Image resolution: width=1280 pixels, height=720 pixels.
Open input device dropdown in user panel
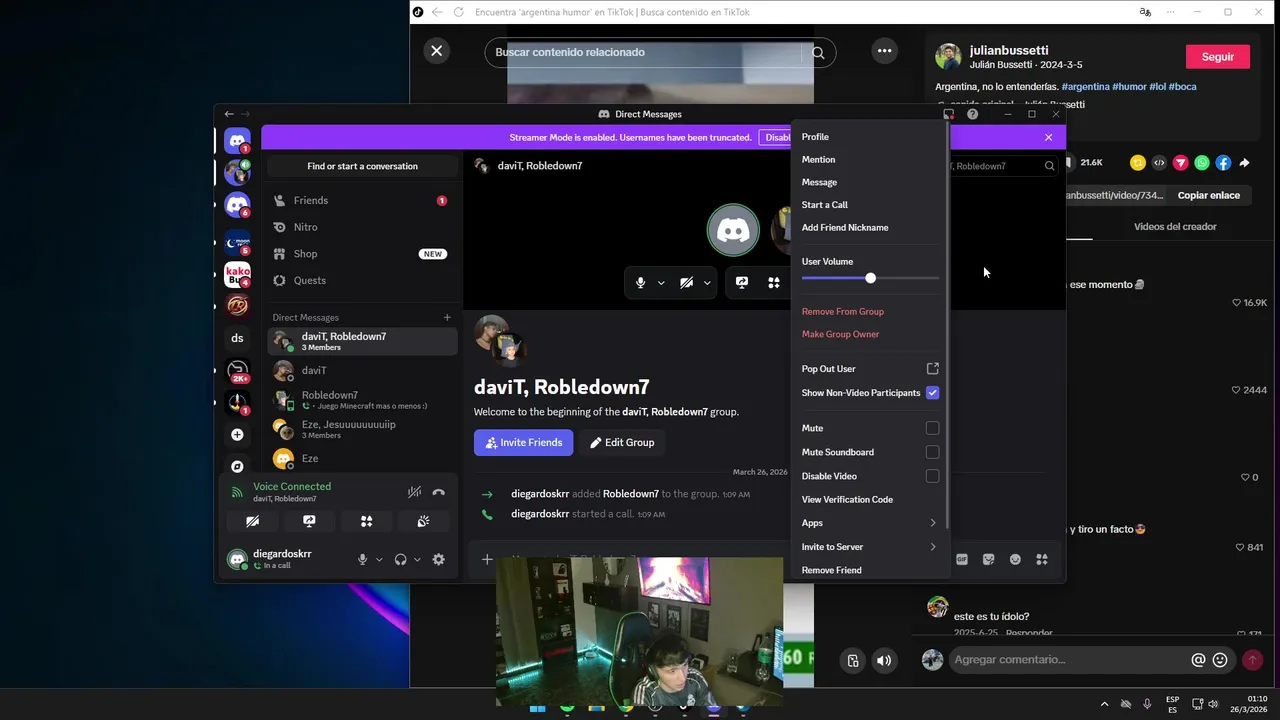[x=379, y=560]
